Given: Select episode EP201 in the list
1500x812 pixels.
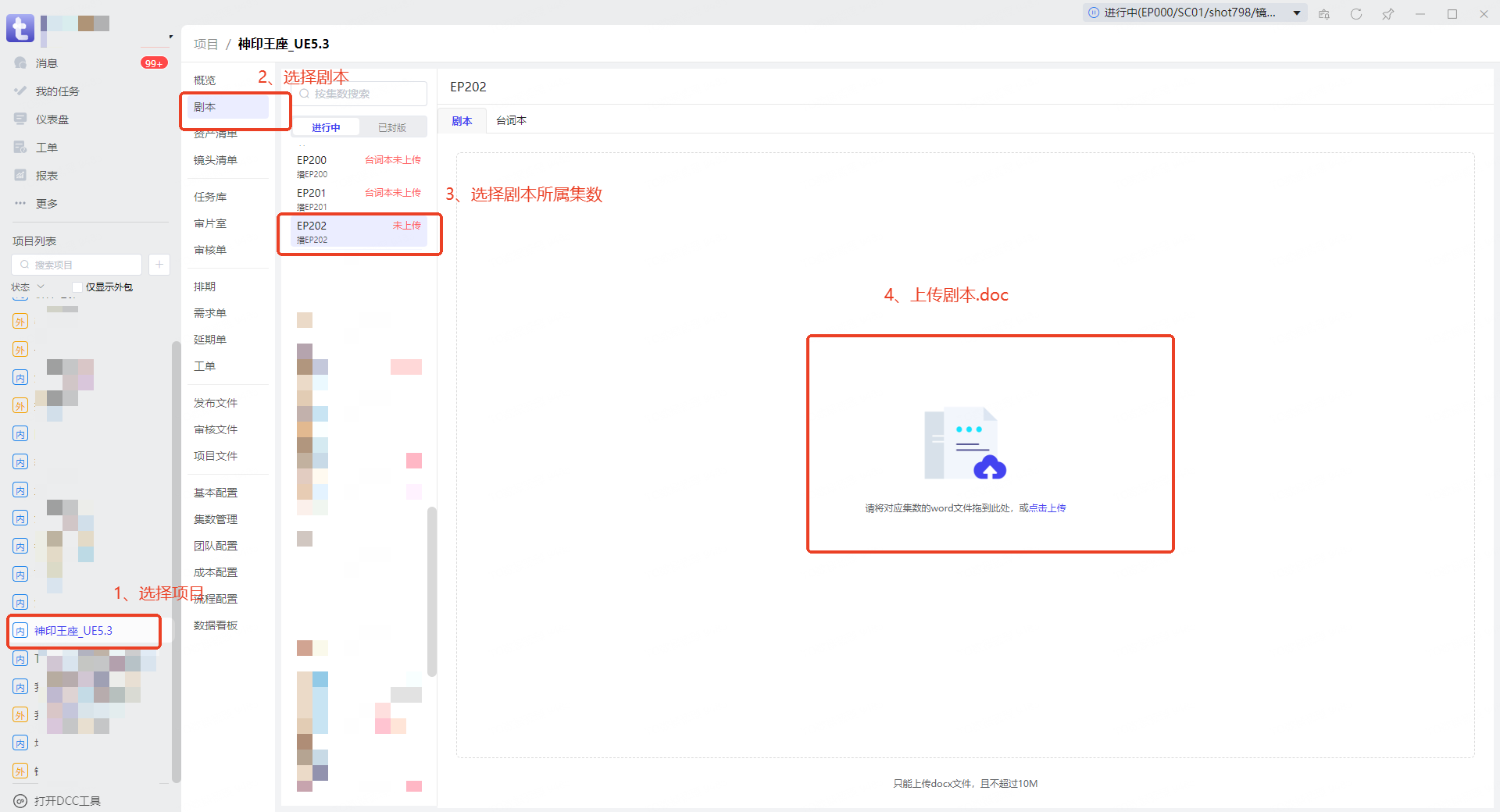Looking at the screenshot, I should tap(359, 198).
